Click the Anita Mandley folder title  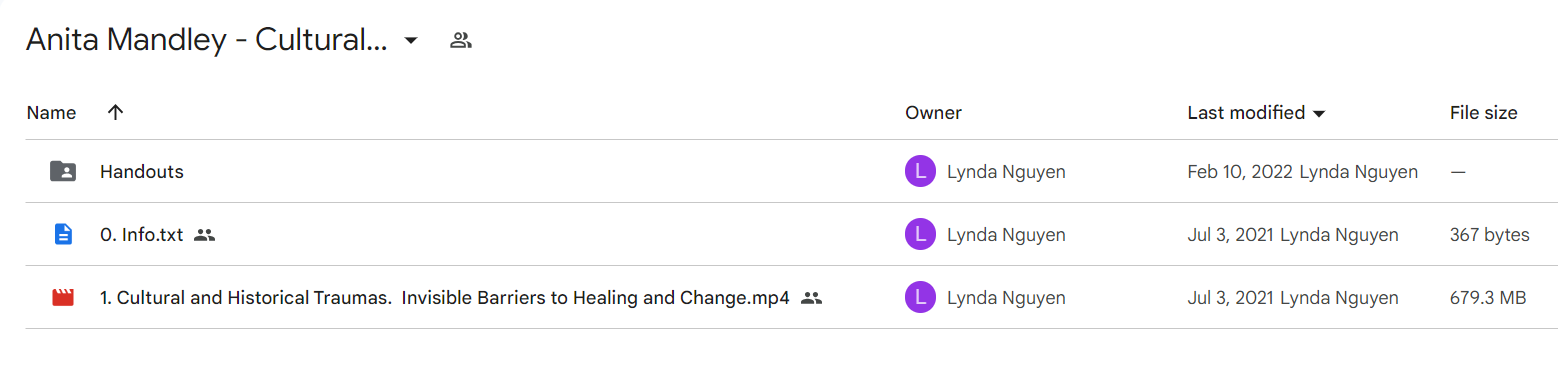pyautogui.click(x=206, y=40)
